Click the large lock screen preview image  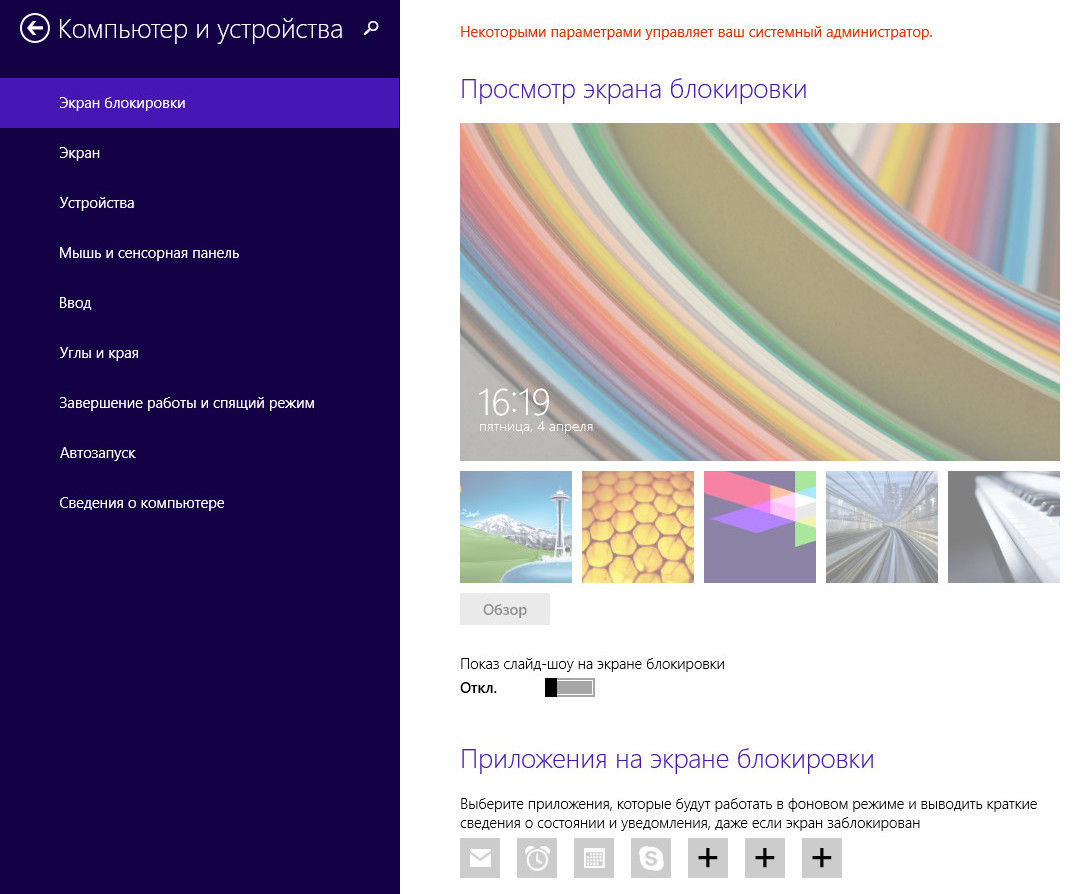pyautogui.click(x=759, y=291)
